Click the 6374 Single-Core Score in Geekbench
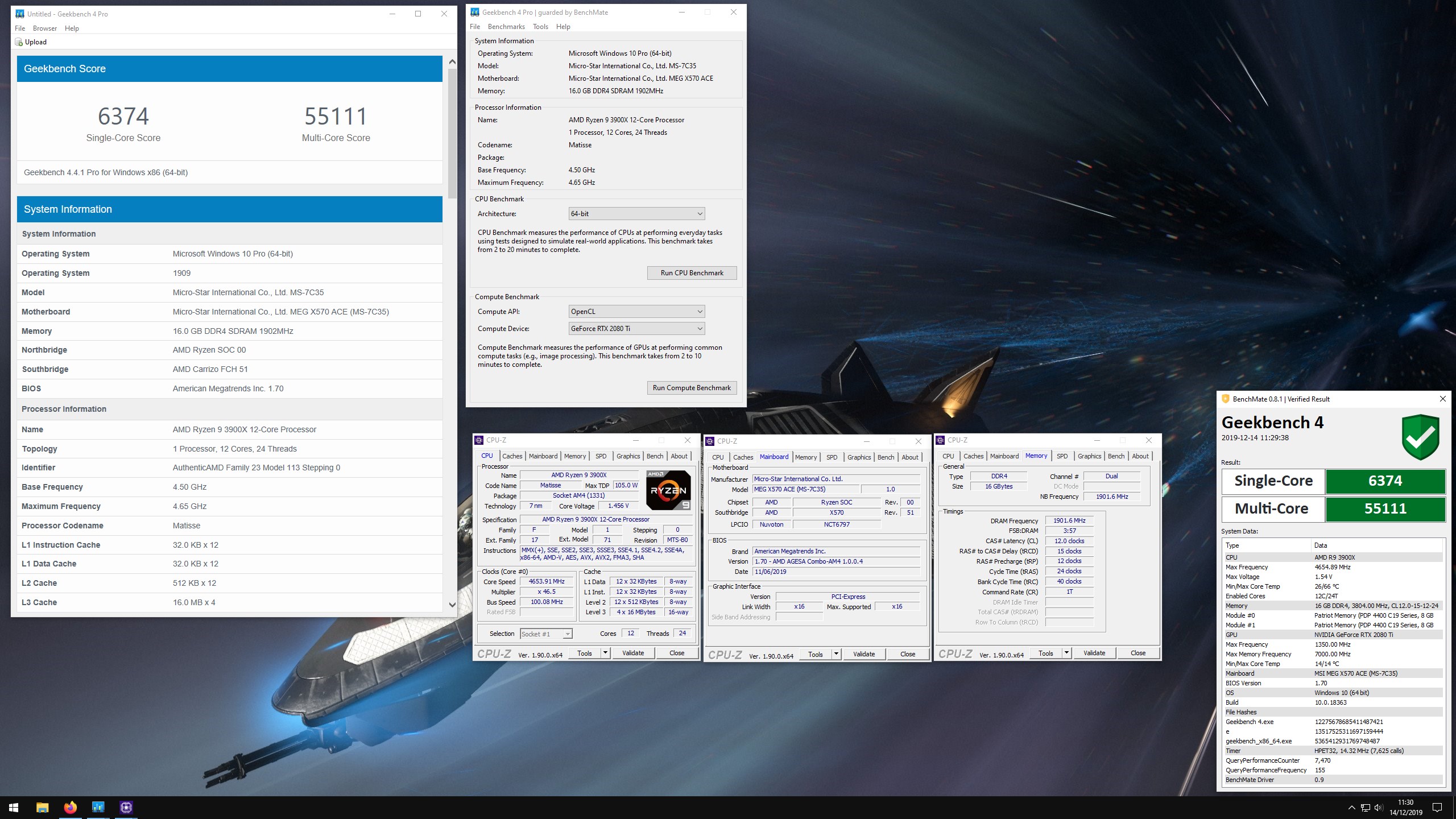1456x819 pixels. (123, 117)
